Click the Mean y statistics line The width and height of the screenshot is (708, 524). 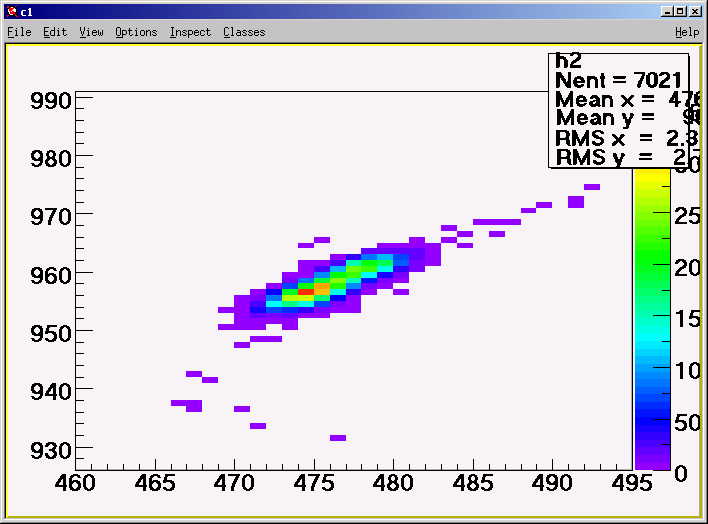coord(627,118)
